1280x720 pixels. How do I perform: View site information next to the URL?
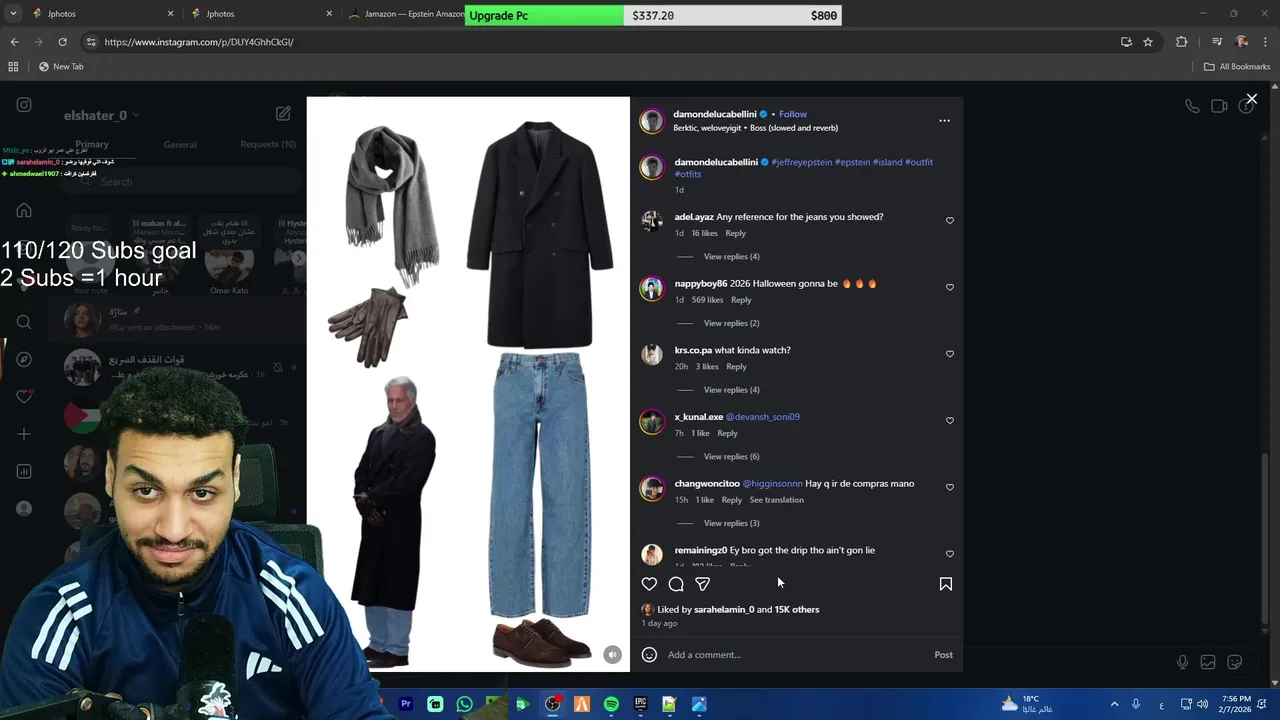91,42
